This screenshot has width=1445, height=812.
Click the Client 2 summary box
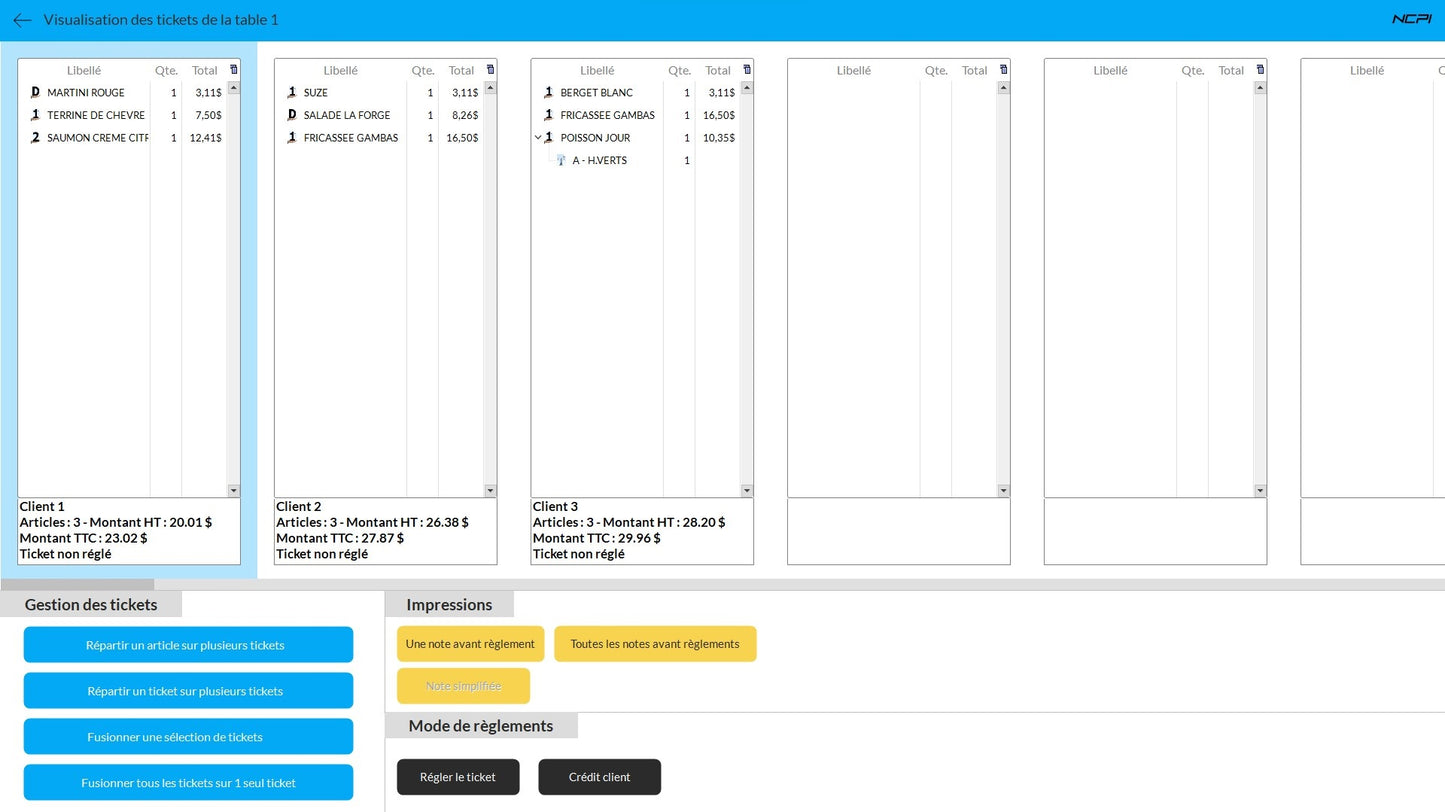tap(386, 531)
